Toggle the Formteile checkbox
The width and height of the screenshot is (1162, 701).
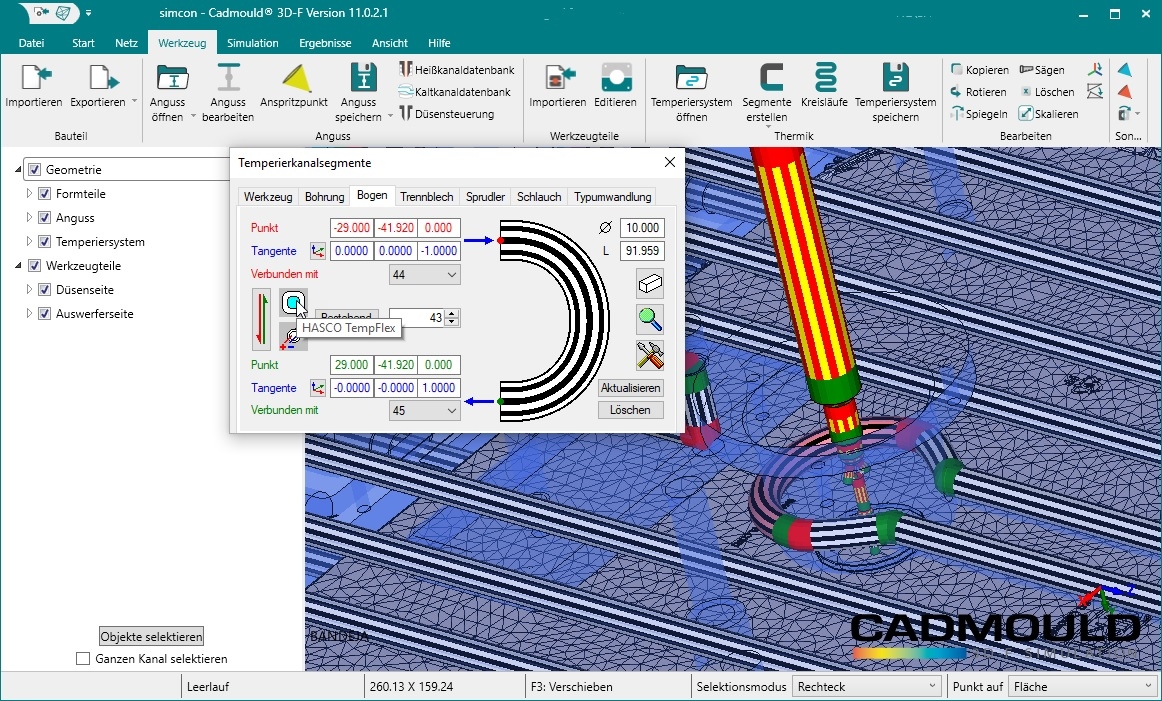(44, 194)
